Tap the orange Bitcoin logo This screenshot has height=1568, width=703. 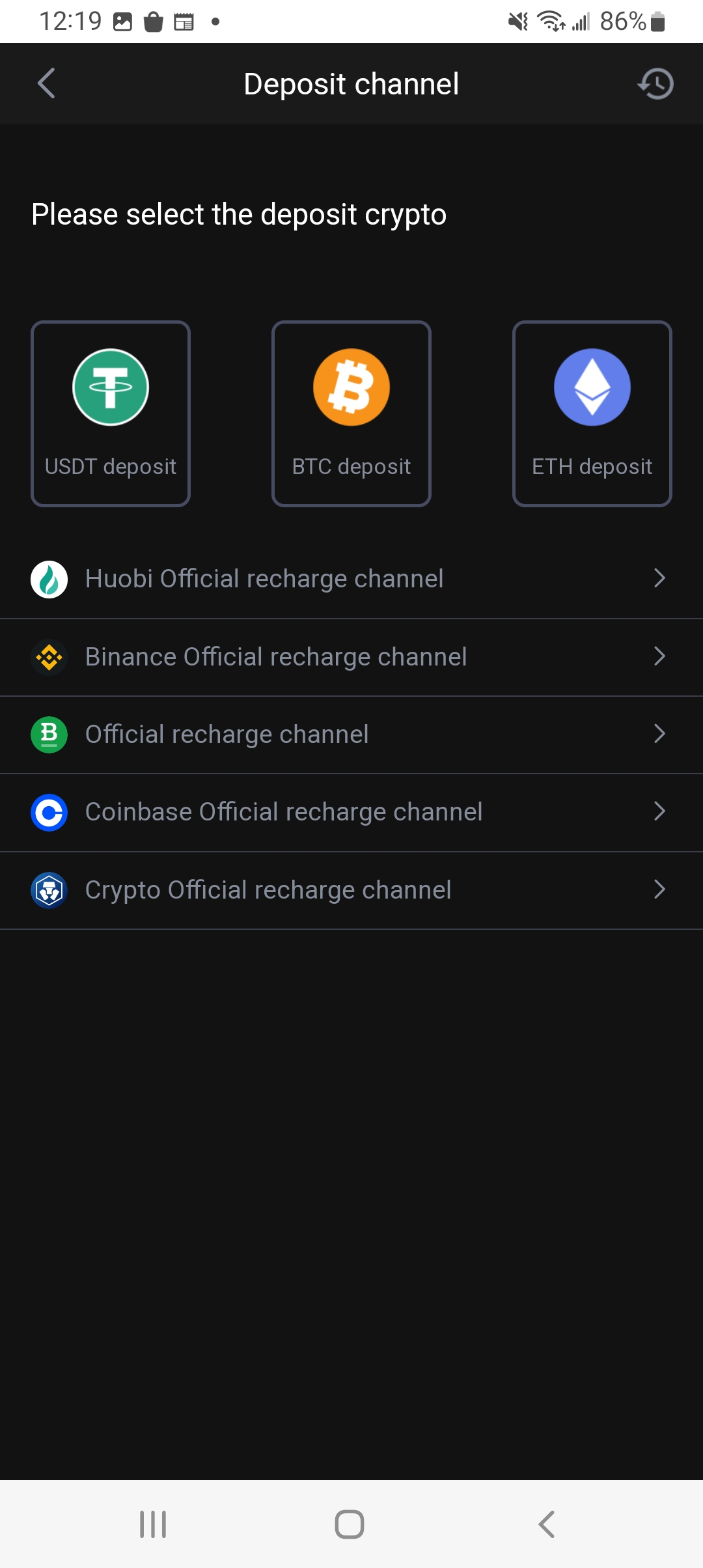pos(351,387)
